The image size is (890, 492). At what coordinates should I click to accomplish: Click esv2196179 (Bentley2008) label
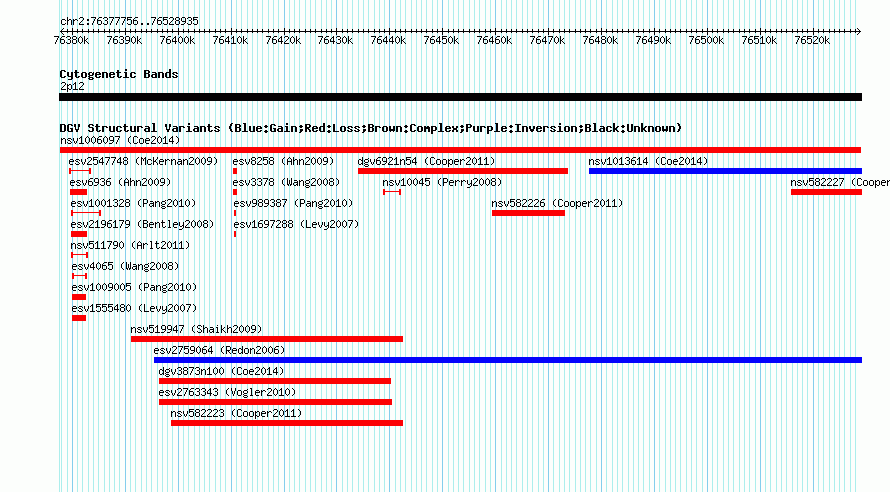(142, 224)
